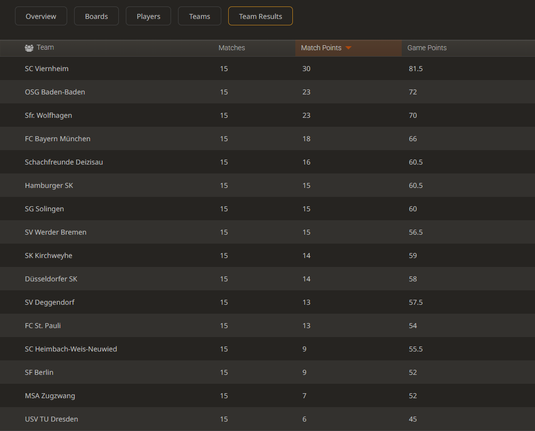Select the Hamburger SK team name
Screen dimensions: 535x431
tap(49, 185)
